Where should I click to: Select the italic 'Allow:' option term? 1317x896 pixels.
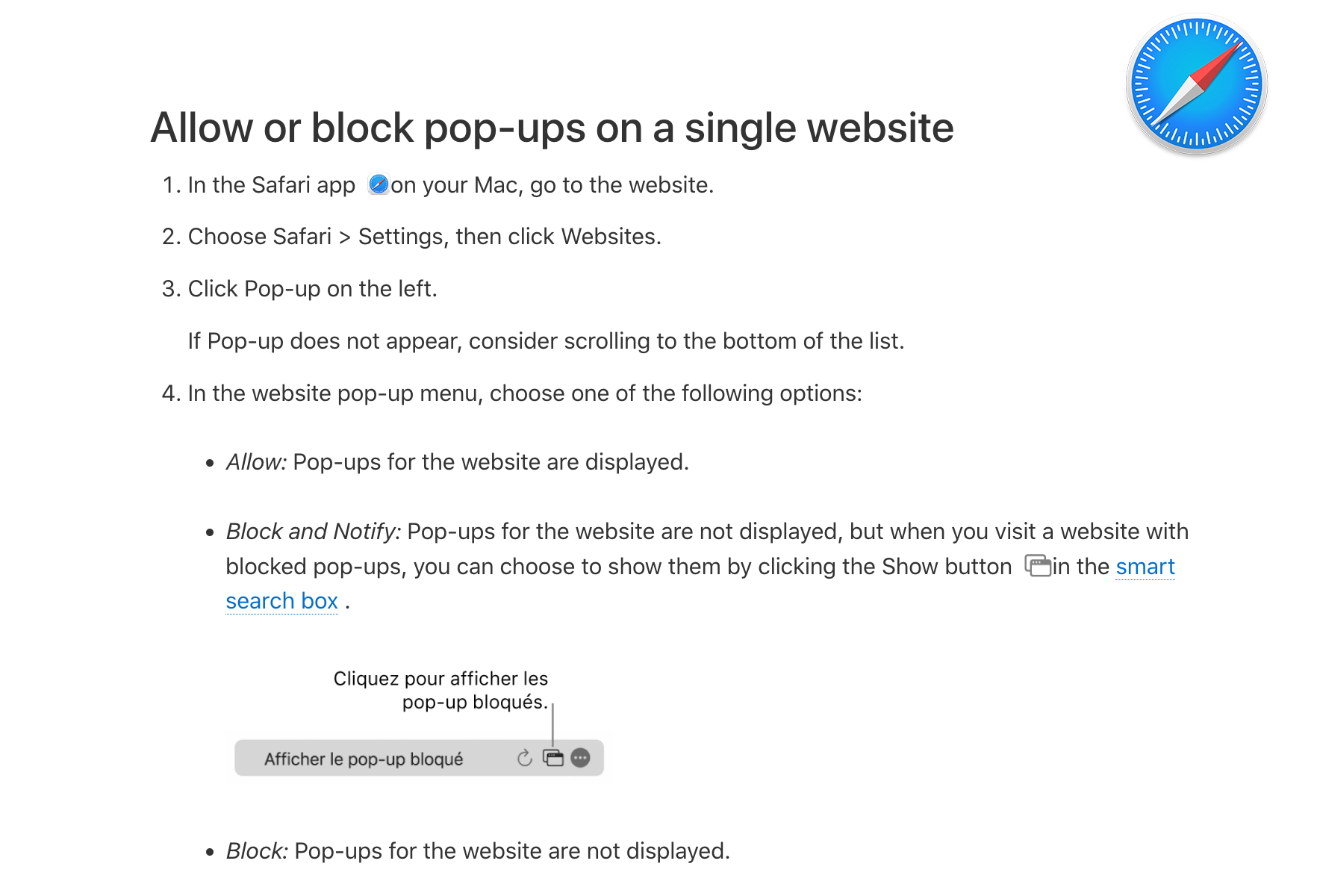[256, 462]
